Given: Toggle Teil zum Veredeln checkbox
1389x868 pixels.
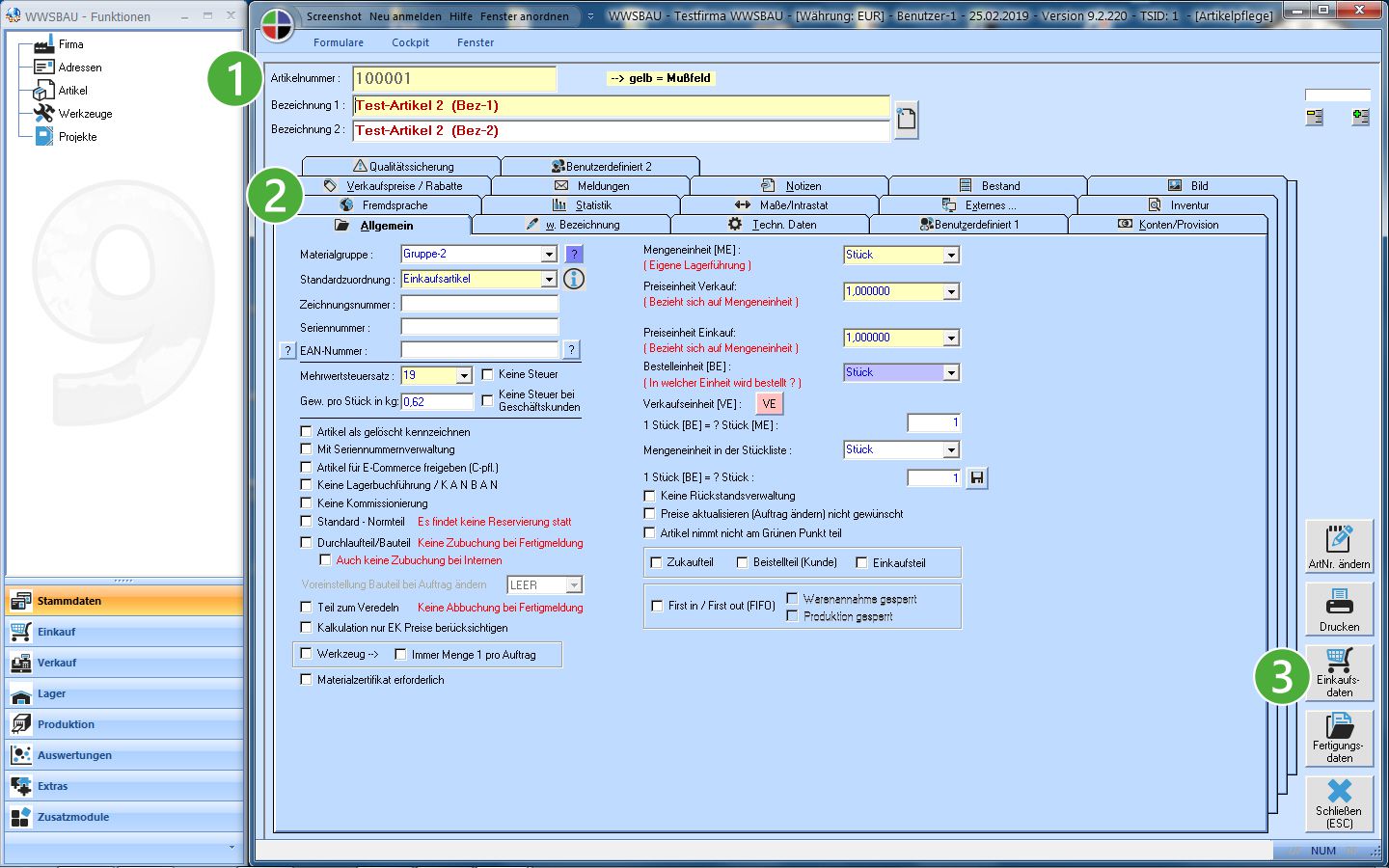Looking at the screenshot, I should [x=307, y=608].
